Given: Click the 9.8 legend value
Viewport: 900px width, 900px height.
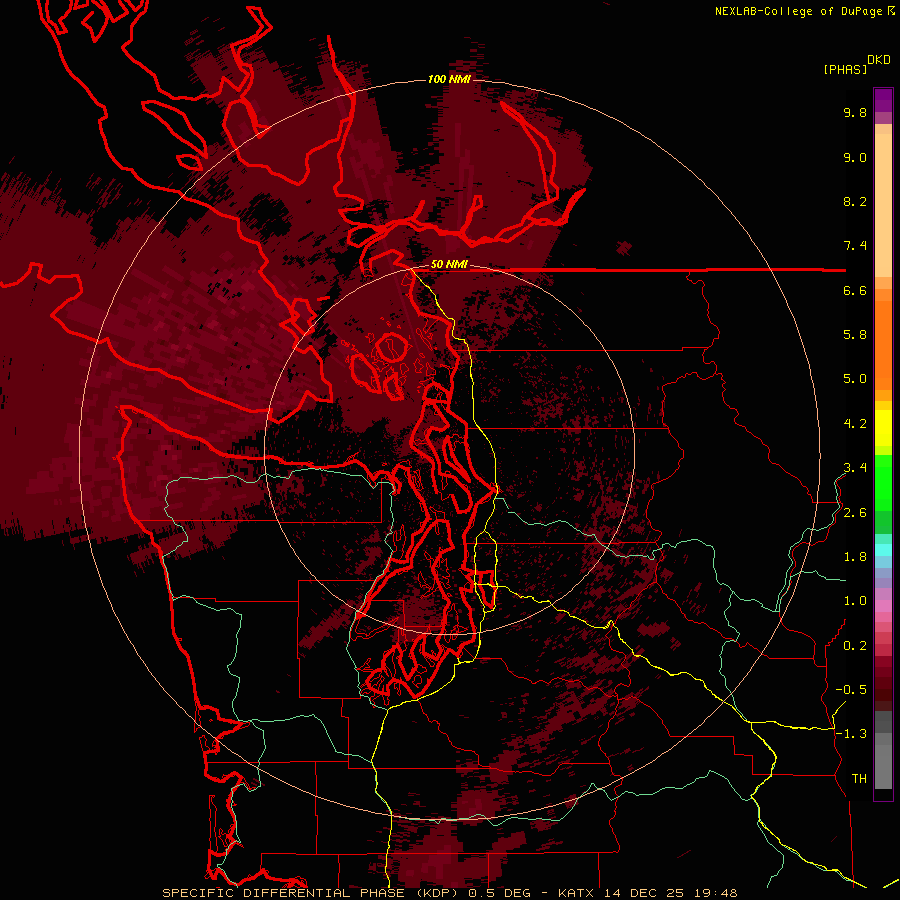Looking at the screenshot, I should pos(855,112).
